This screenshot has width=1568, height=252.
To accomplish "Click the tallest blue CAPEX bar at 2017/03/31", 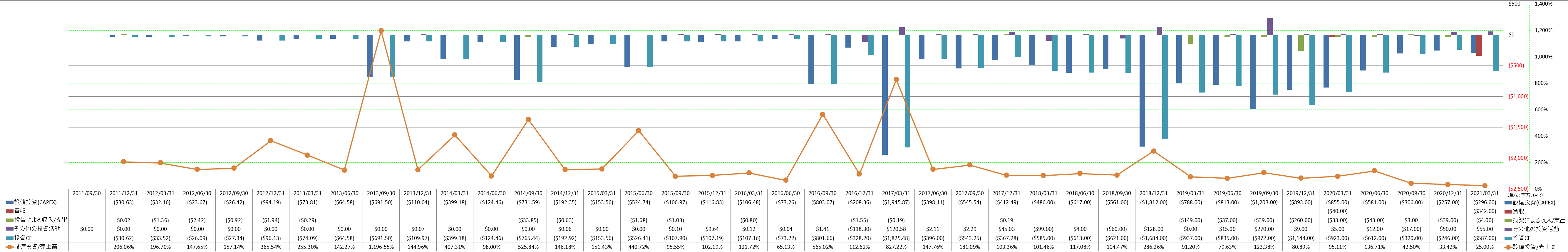I will pos(885,94).
